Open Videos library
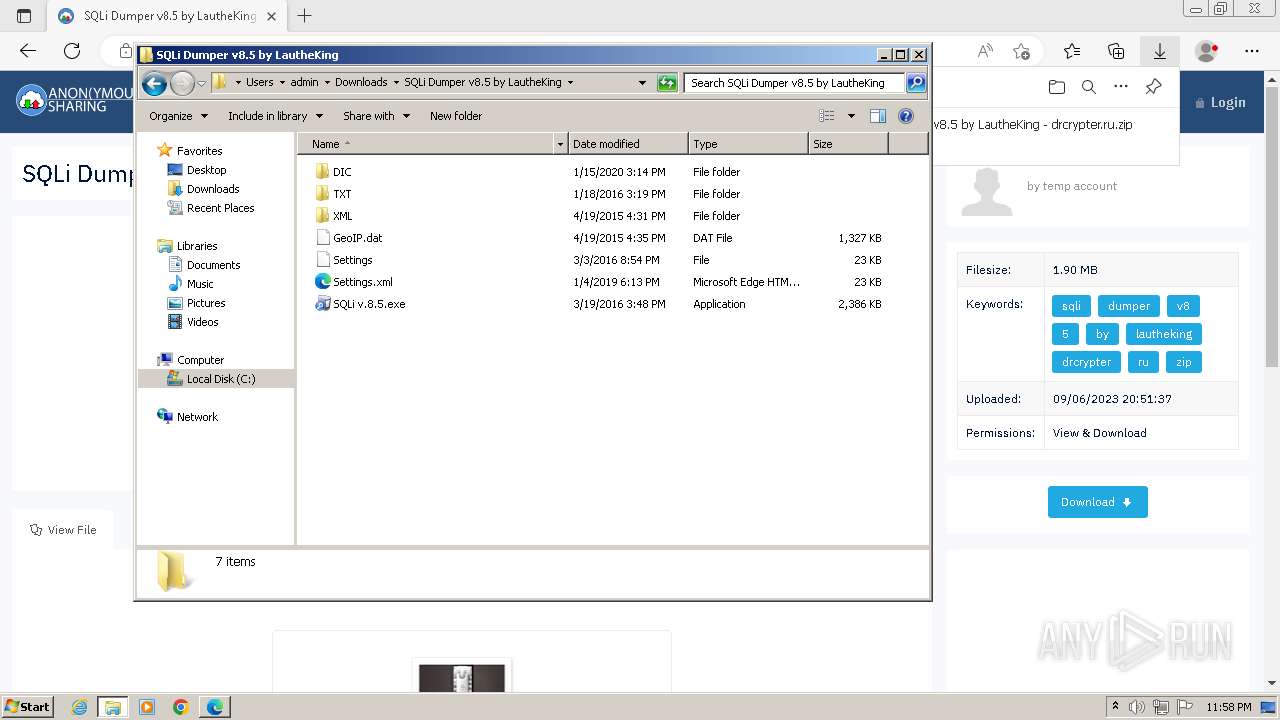This screenshot has width=1280, height=720. pyautogui.click(x=202, y=322)
